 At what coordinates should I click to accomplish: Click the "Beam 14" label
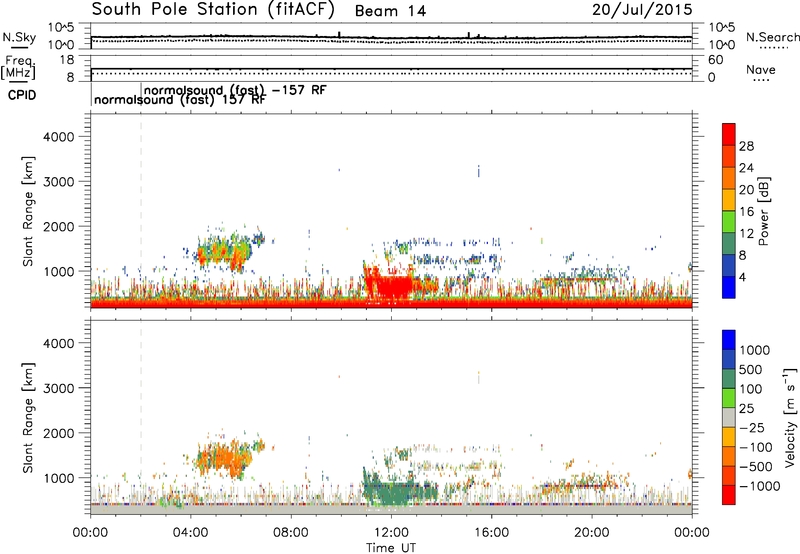pyautogui.click(x=390, y=11)
